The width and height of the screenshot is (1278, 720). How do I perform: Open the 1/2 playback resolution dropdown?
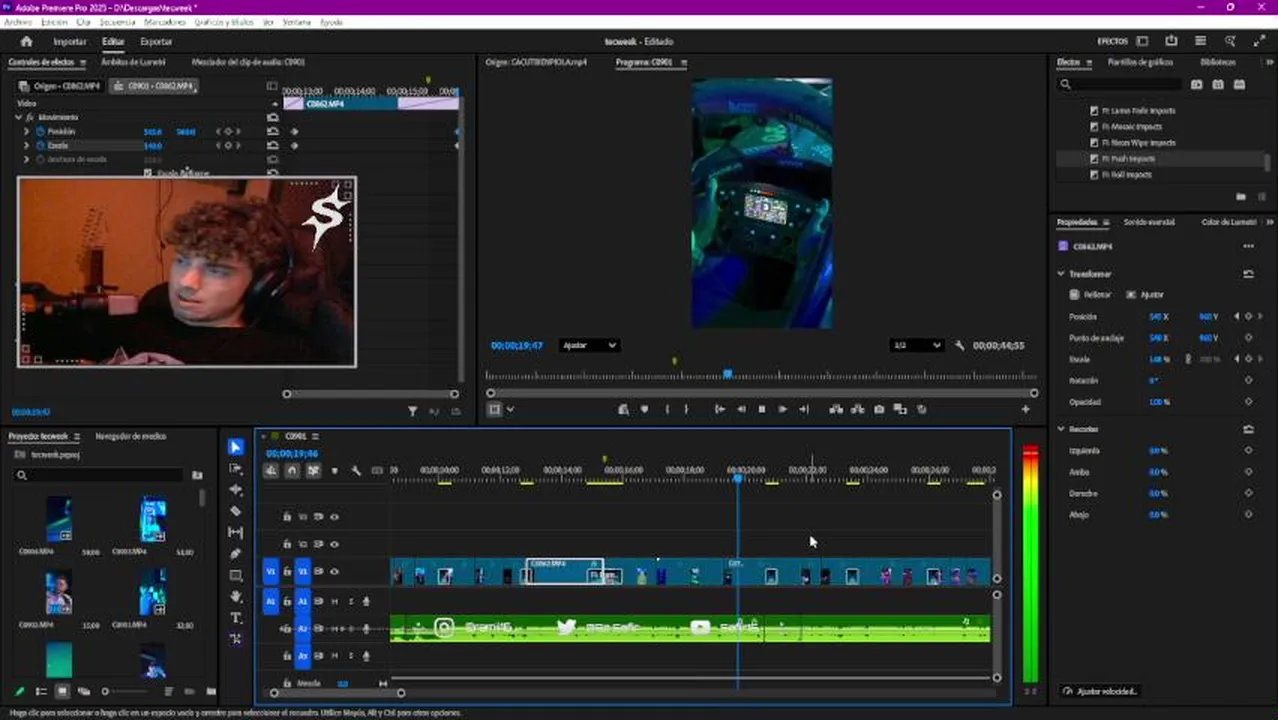pos(916,345)
